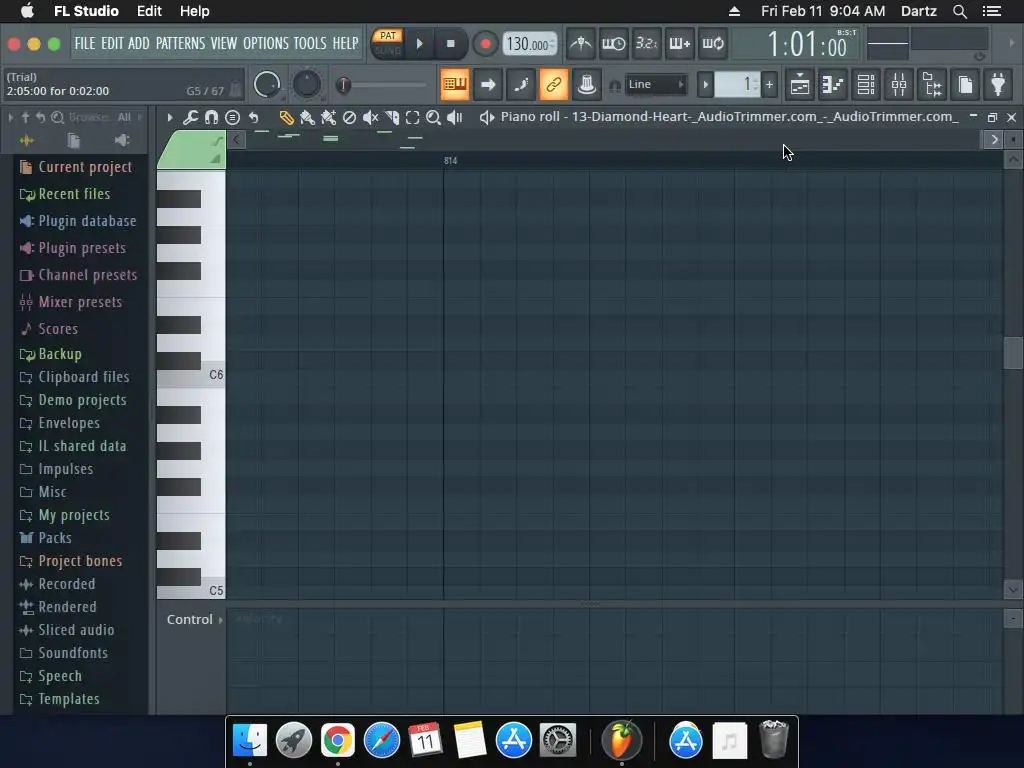Open the TOOLS menu

pyautogui.click(x=310, y=44)
